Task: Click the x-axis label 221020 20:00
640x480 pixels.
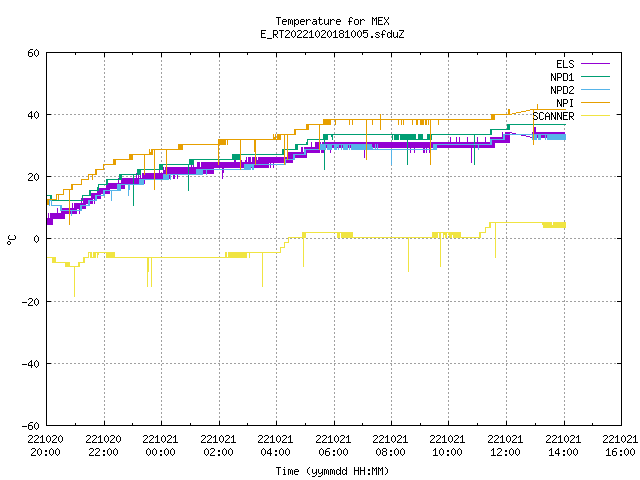Action: 45,446
